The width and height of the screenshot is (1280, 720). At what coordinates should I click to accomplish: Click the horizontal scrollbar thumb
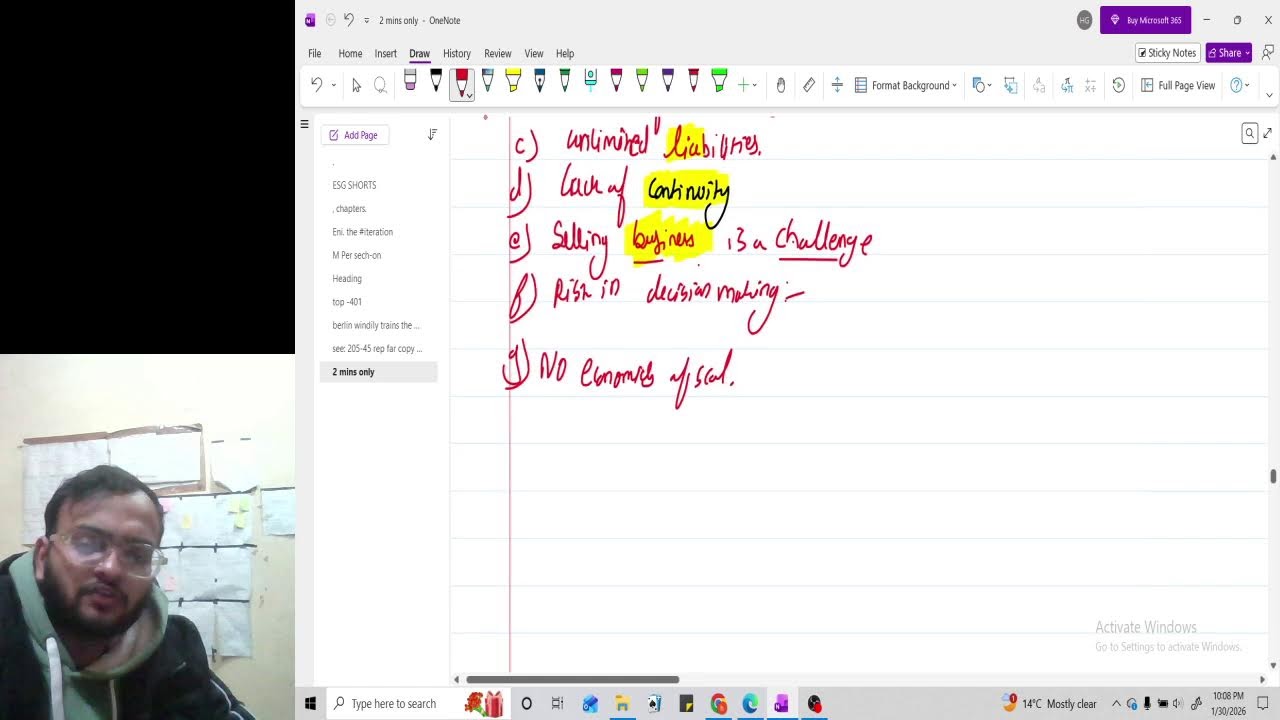coord(572,680)
